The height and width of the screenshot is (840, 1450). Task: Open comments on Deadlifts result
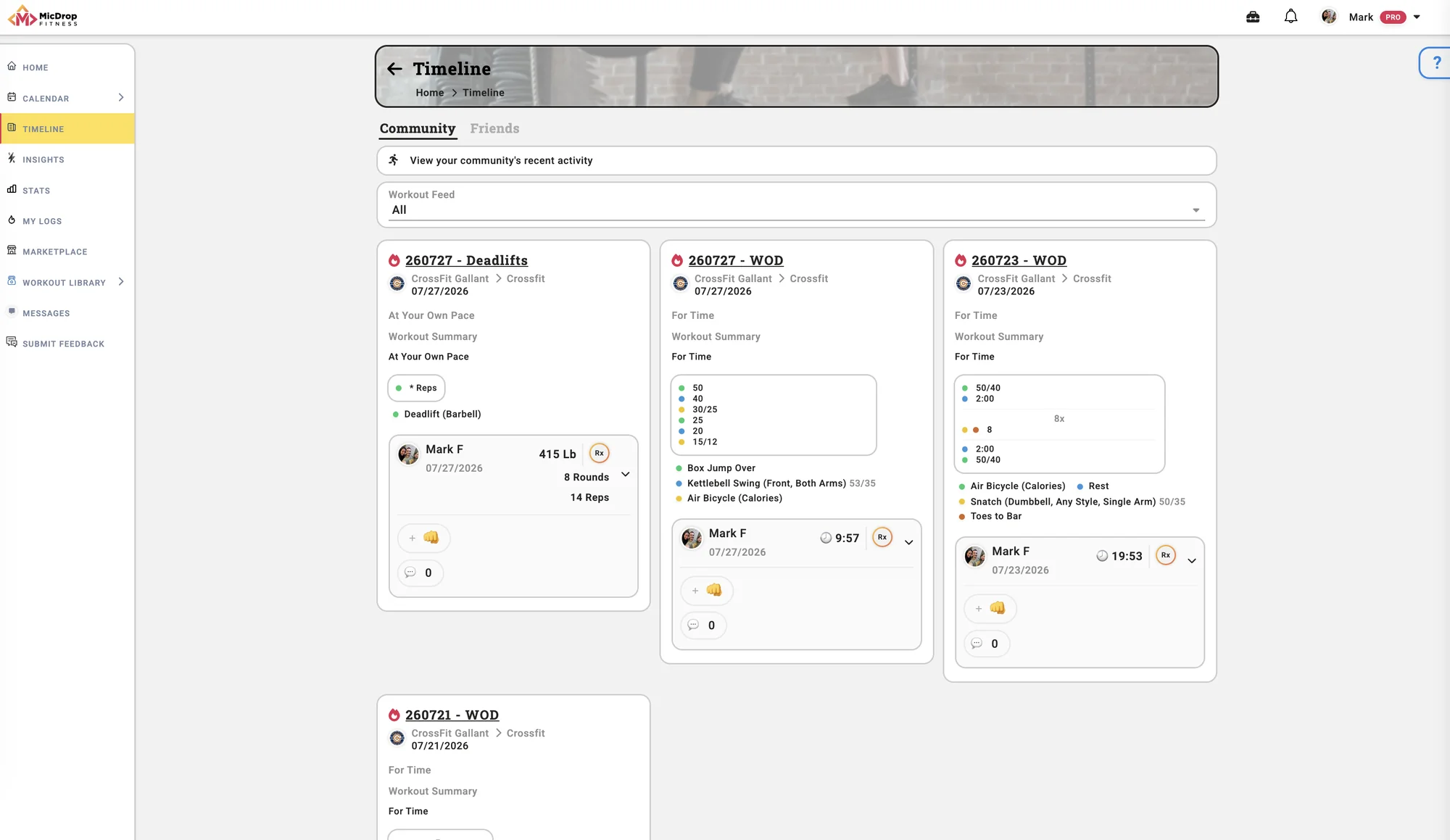point(420,573)
